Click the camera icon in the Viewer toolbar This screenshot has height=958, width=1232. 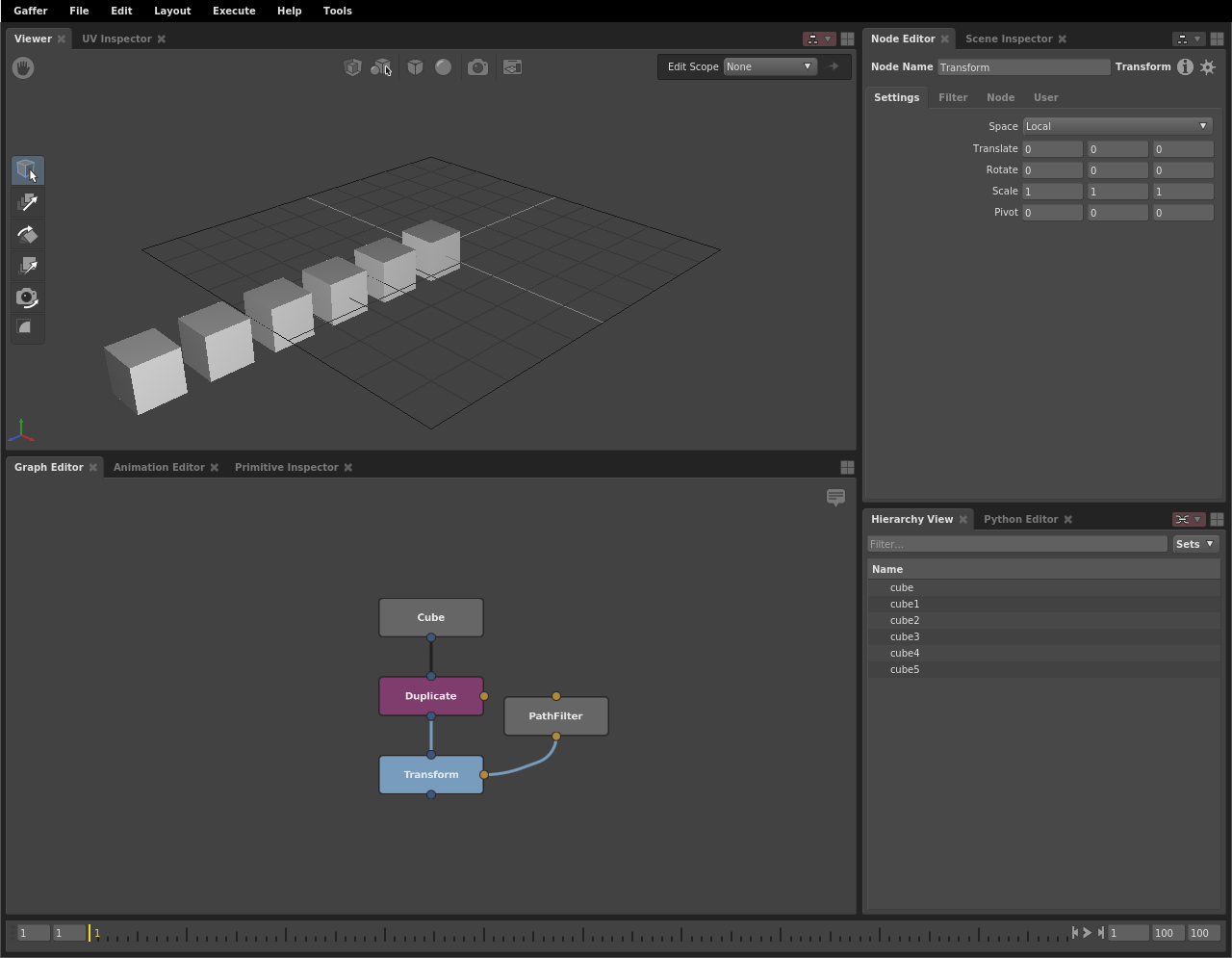point(477,67)
